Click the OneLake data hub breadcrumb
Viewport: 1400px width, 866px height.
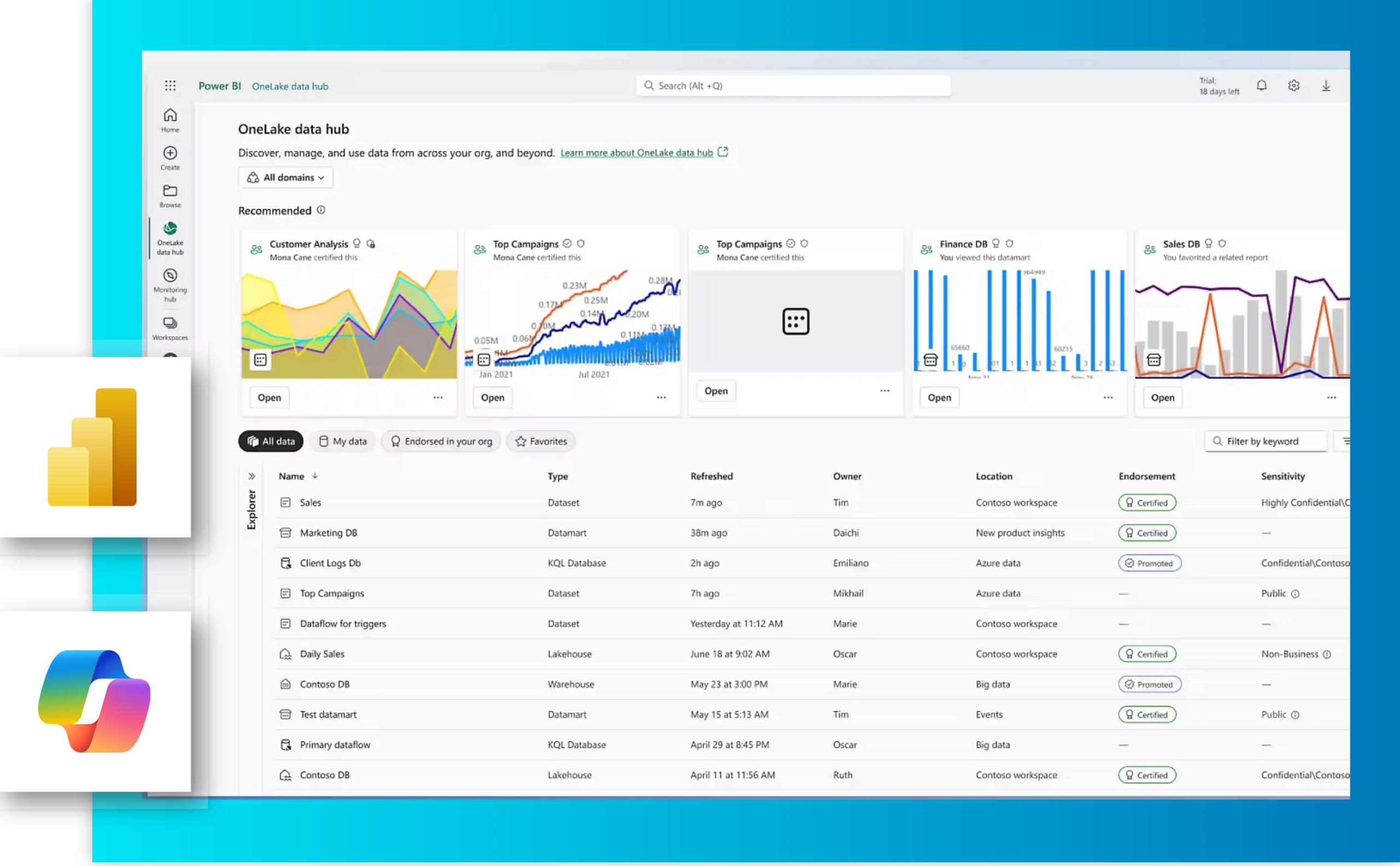pos(290,86)
